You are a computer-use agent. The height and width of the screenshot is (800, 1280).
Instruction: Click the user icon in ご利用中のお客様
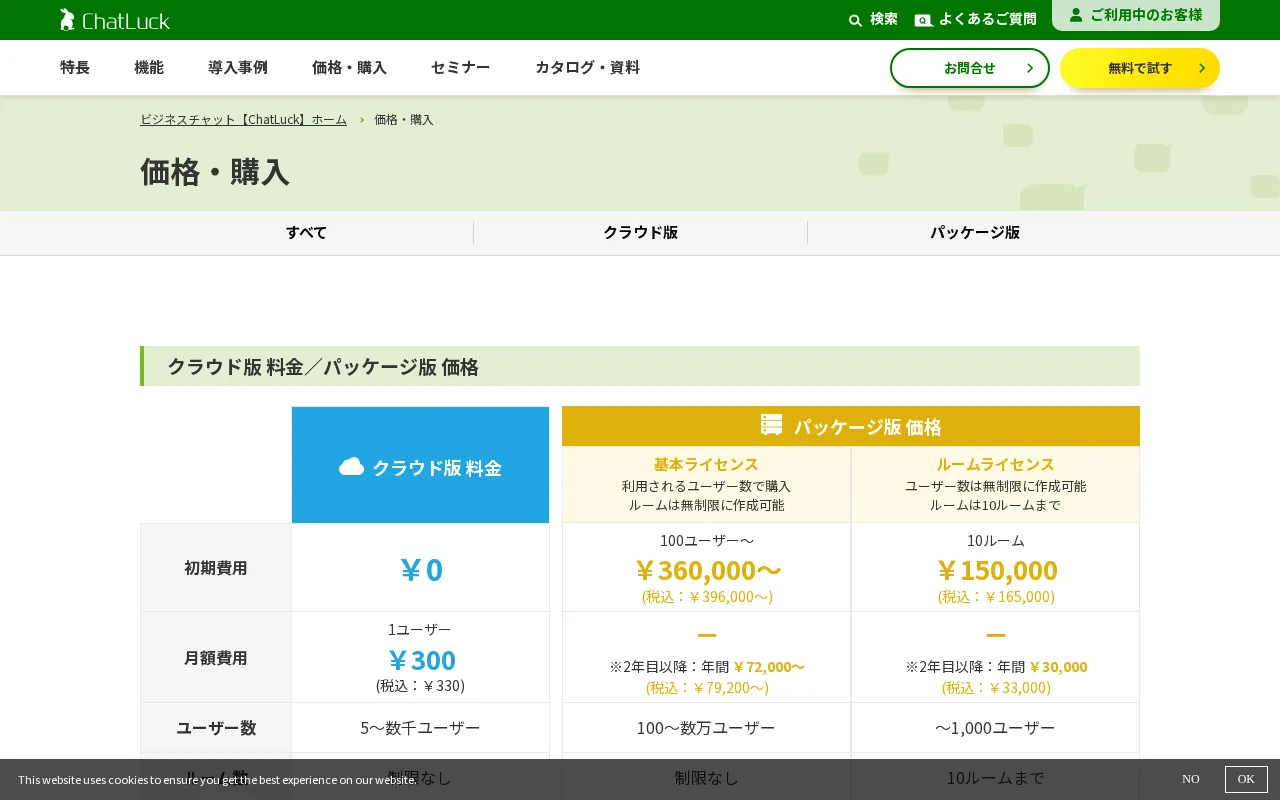[x=1076, y=15]
